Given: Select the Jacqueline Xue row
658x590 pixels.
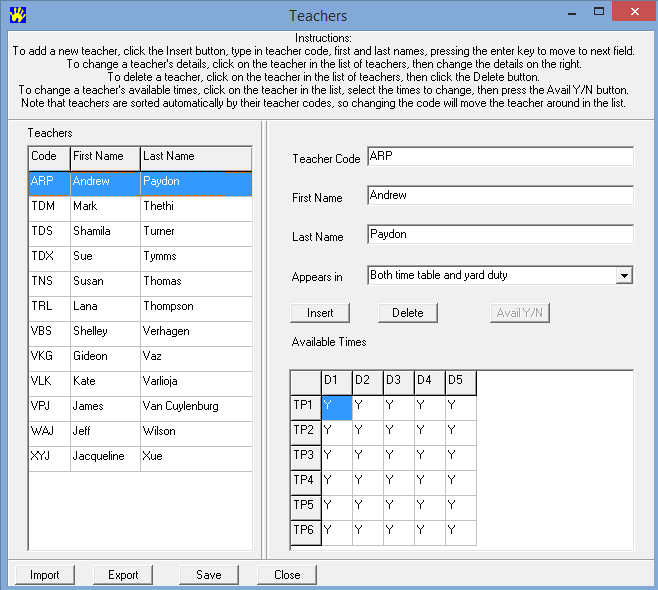Looking at the screenshot, I should pyautogui.click(x=140, y=458).
